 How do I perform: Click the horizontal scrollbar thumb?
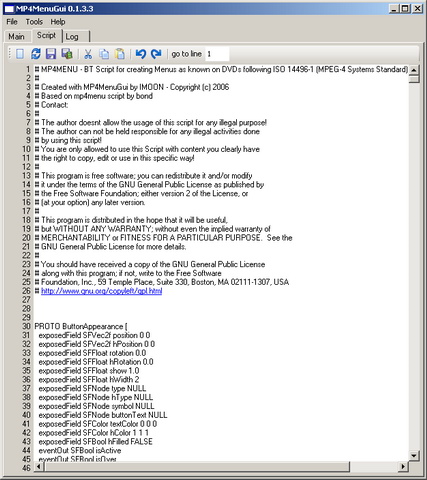pos(197,467)
